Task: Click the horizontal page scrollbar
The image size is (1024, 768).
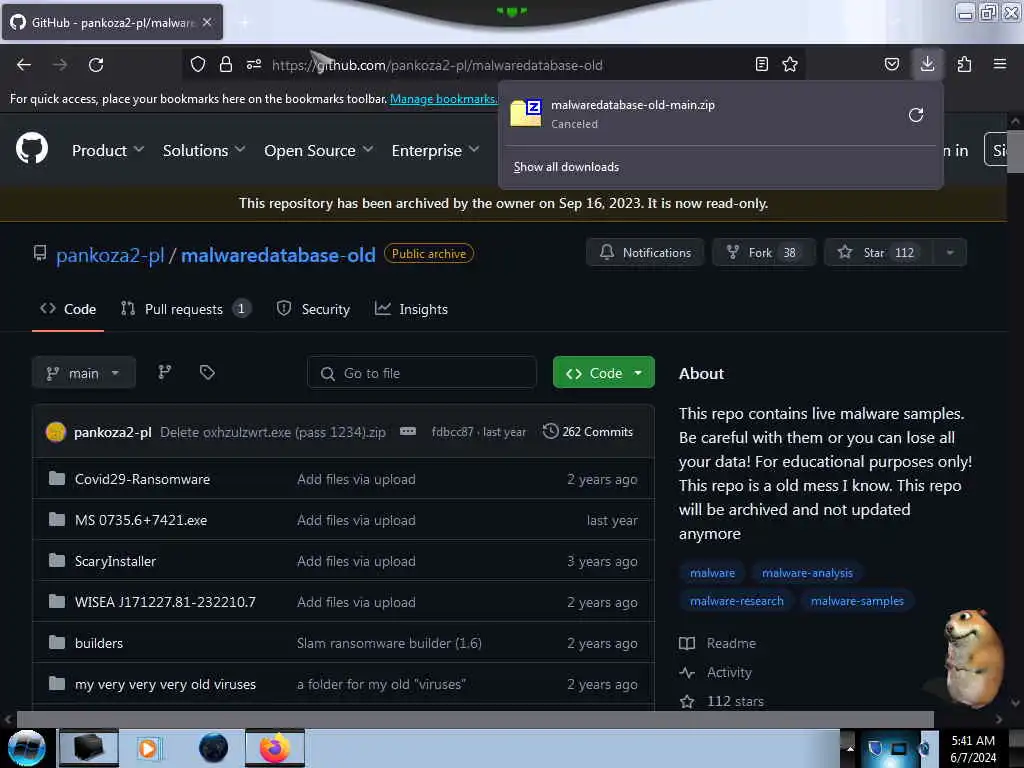Action: pos(475,719)
